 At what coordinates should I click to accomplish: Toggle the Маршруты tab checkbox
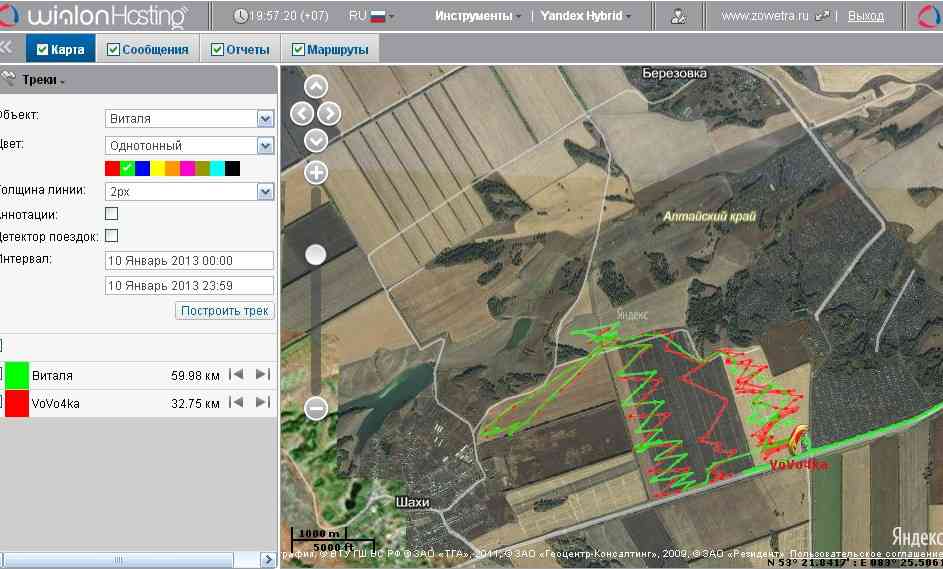(x=299, y=50)
